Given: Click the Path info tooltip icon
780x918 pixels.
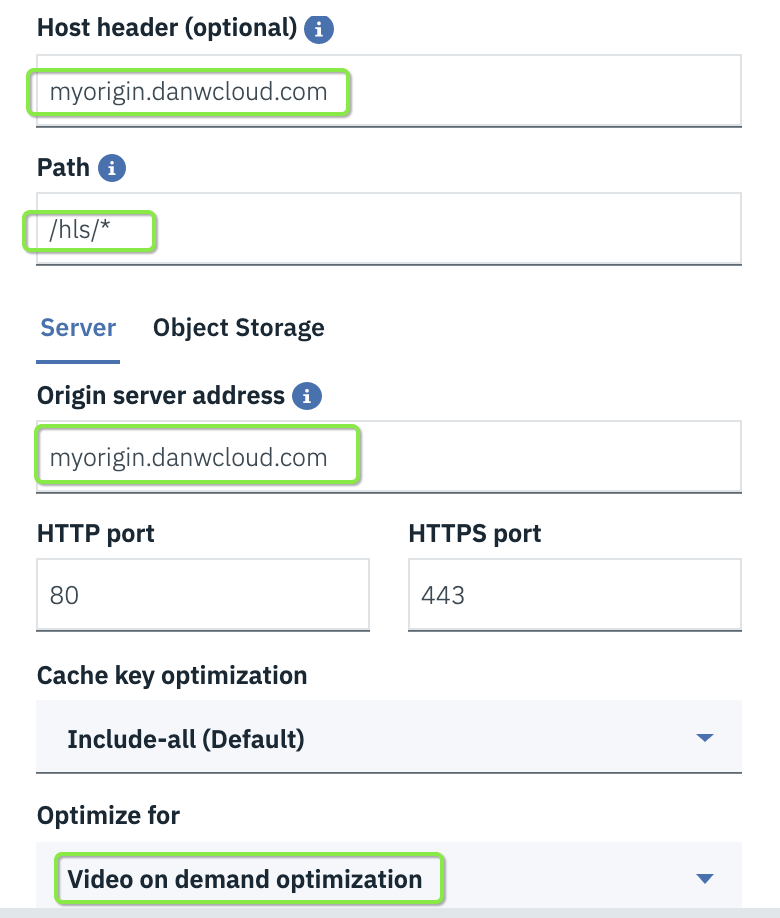Looking at the screenshot, I should pyautogui.click(x=110, y=167).
